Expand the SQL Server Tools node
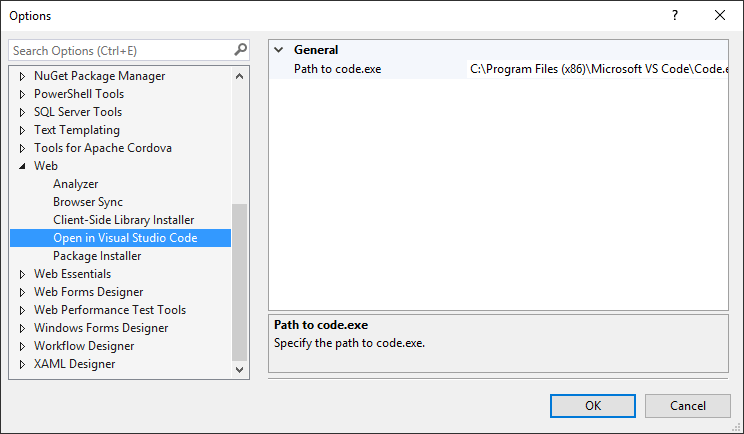The width and height of the screenshot is (744, 434). (22, 112)
